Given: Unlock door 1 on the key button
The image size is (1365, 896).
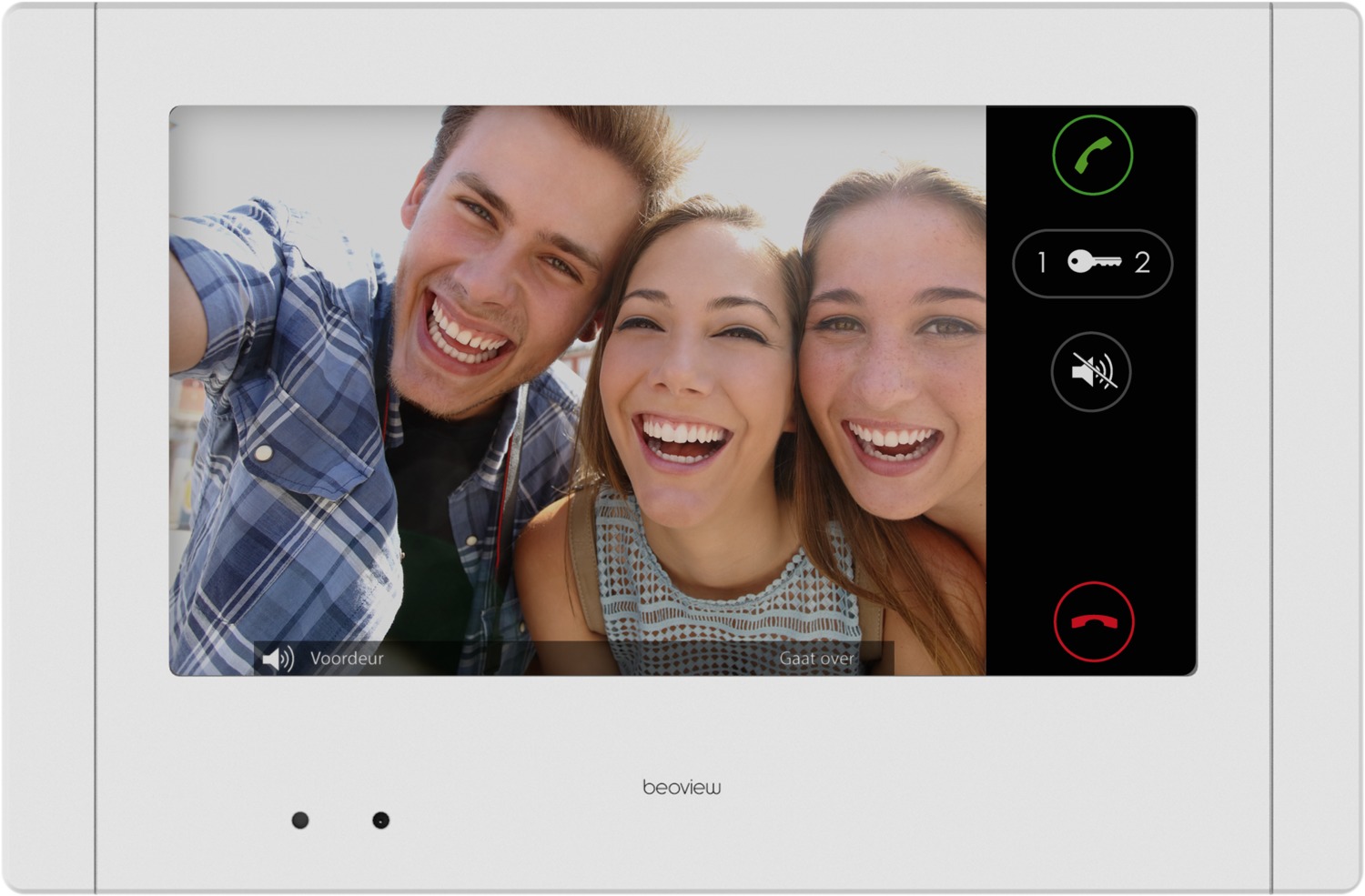Looking at the screenshot, I should point(1042,263).
